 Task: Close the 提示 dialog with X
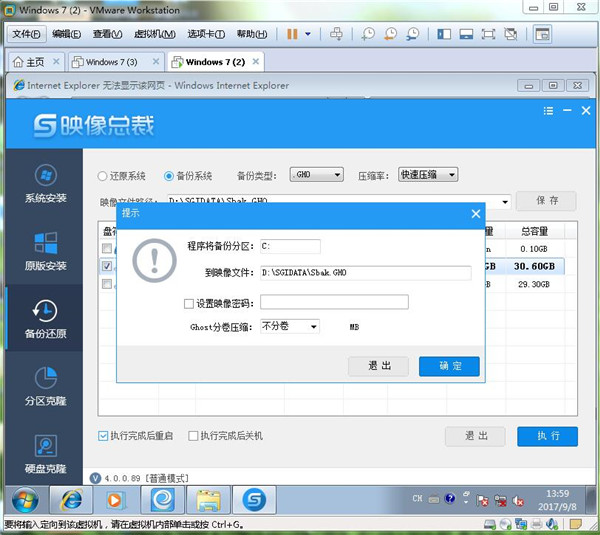coord(476,214)
